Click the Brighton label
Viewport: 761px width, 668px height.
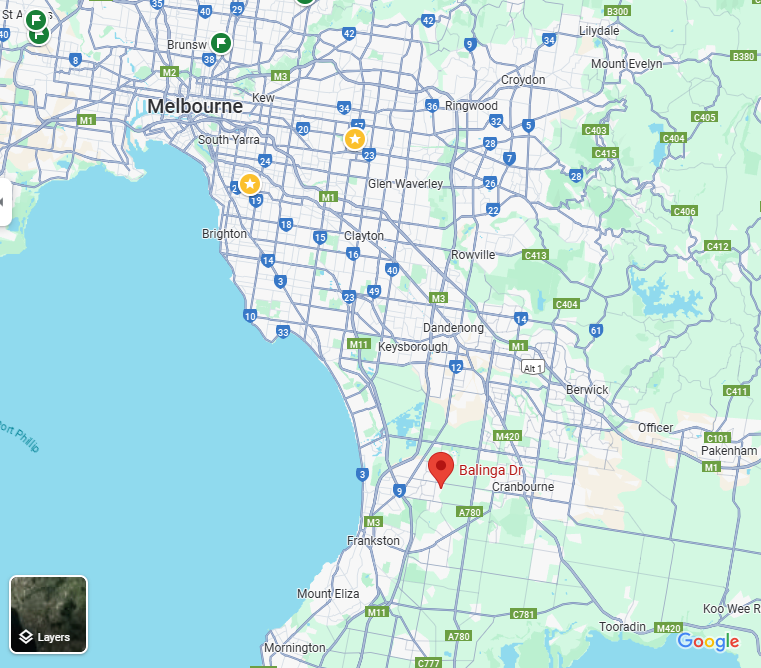[224, 234]
